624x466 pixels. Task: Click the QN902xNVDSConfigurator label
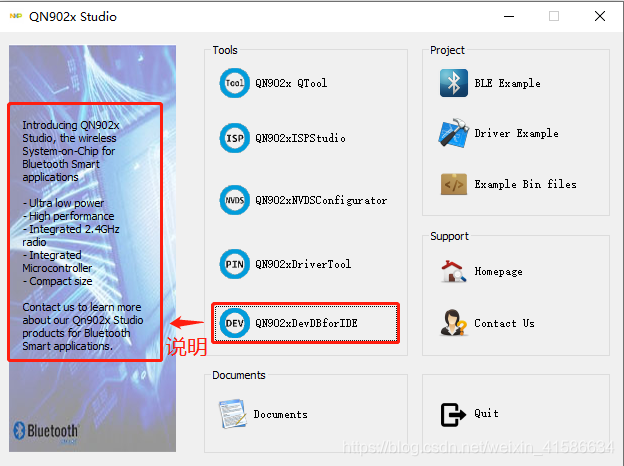click(x=321, y=200)
